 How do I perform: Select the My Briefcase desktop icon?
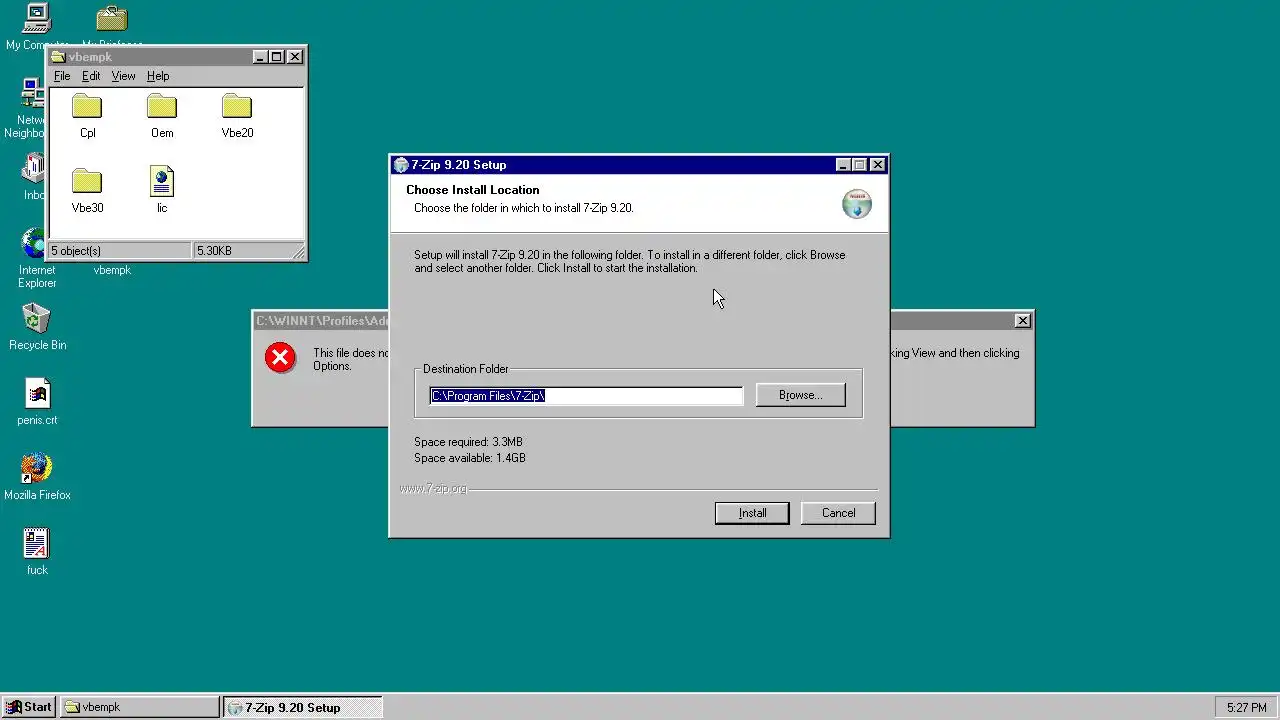[112, 18]
